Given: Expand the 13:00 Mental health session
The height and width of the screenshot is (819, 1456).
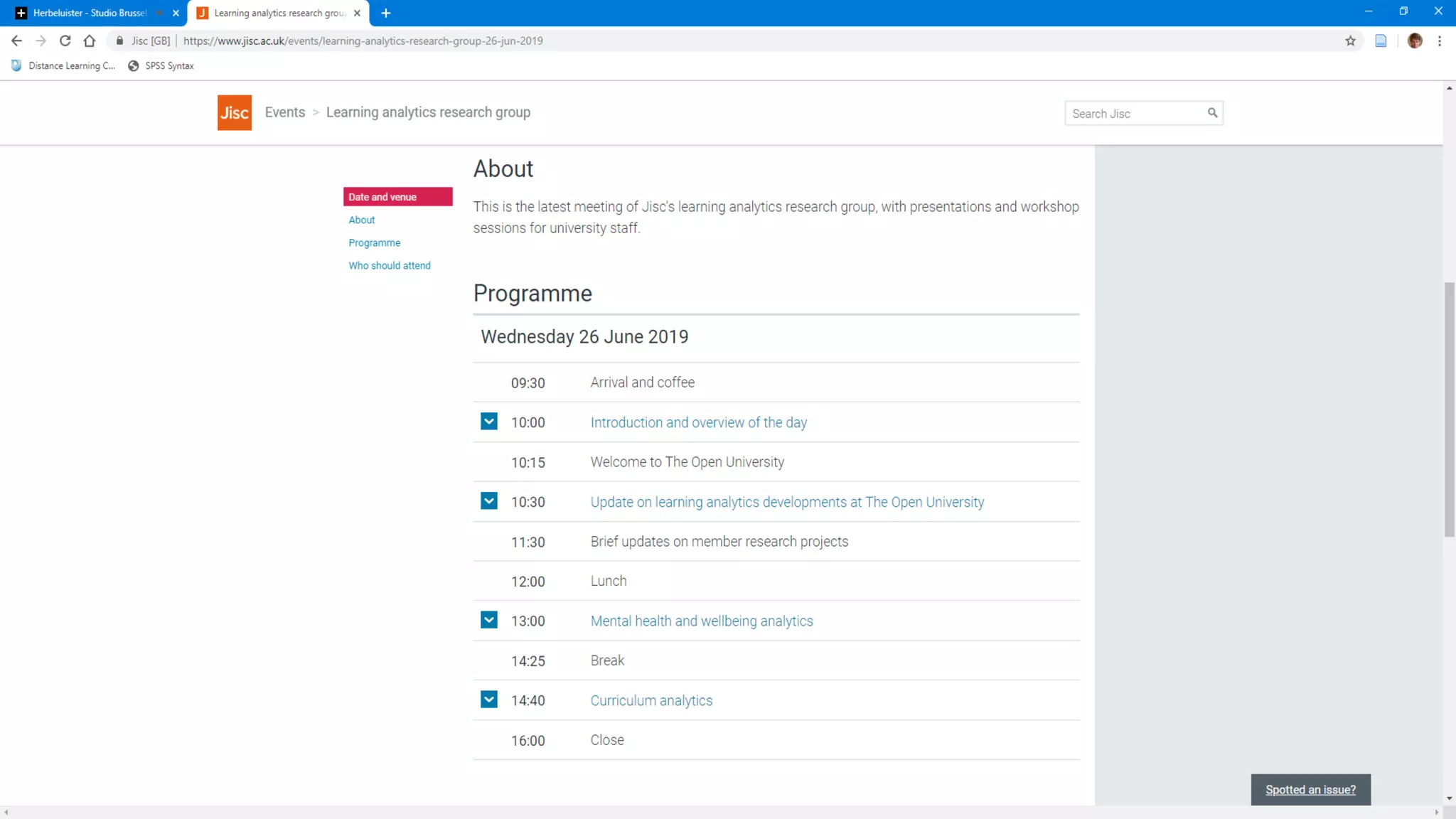Looking at the screenshot, I should coord(489,620).
